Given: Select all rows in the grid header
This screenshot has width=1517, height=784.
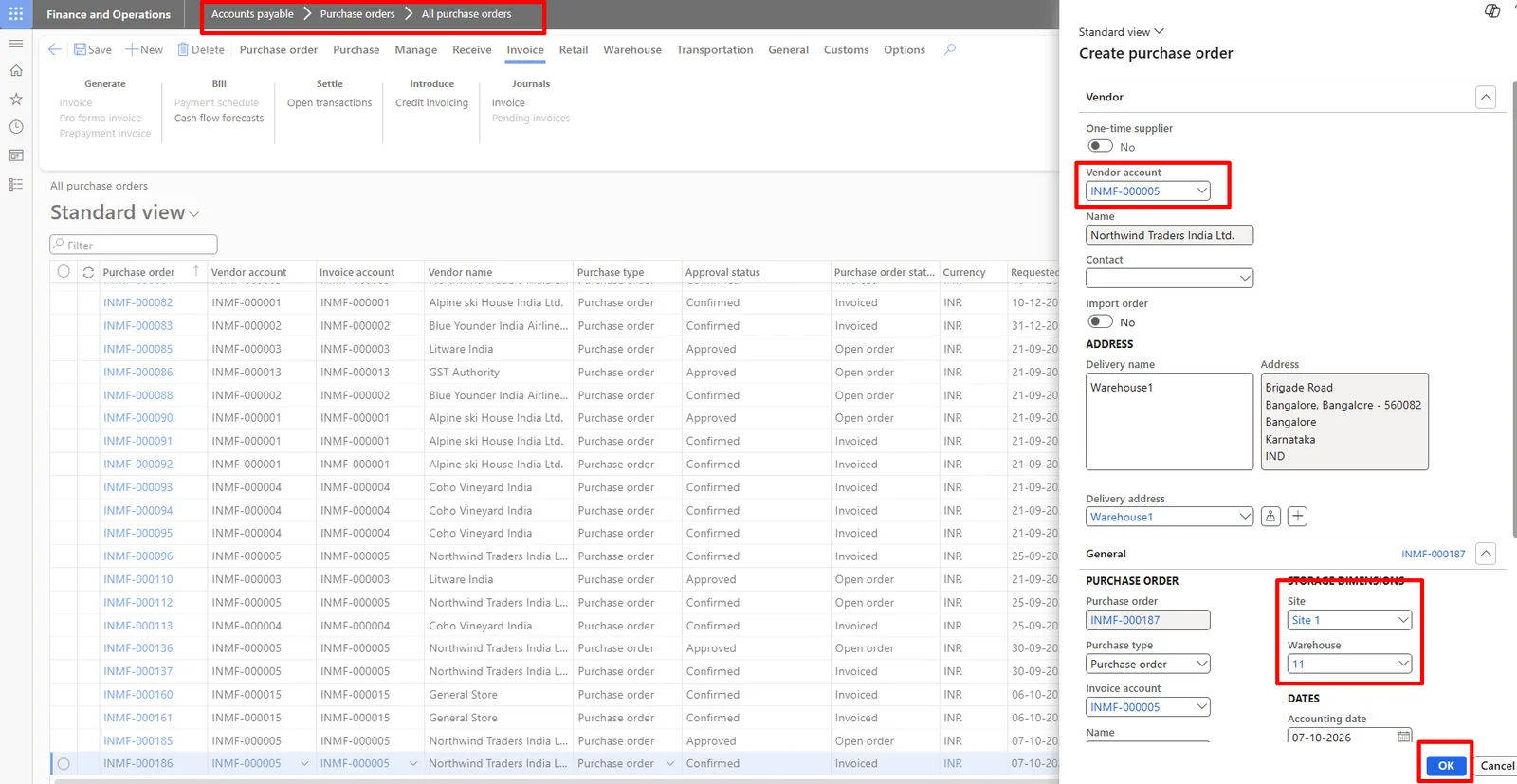Looking at the screenshot, I should (64, 272).
